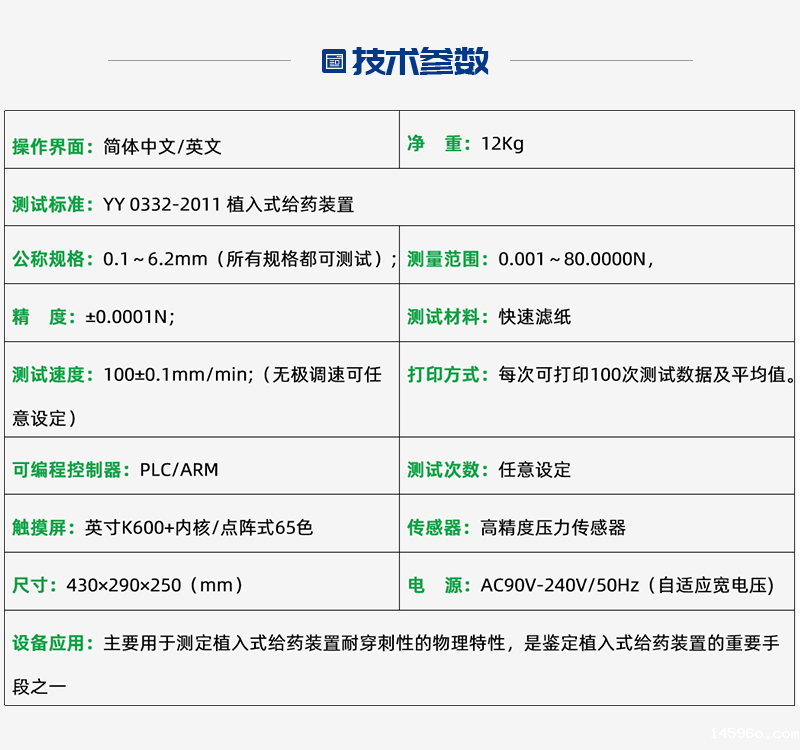
Task: Click the 可编程控制器 PLC/ARM value
Action: [179, 469]
